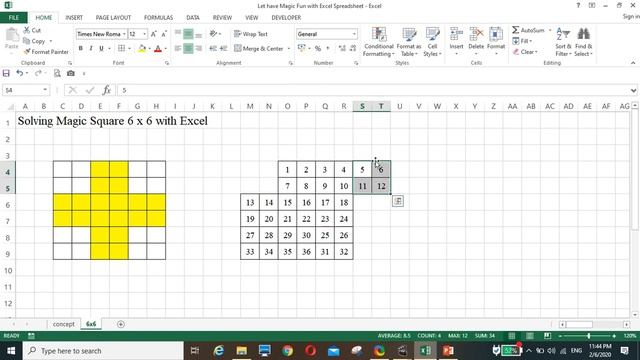
Task: Toggle Bold formatting
Action: (81, 49)
